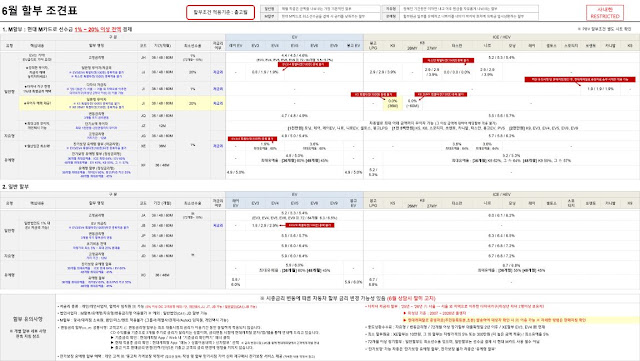Image resolution: width=640 pixels, height=361 pixels.
Task: Select code cell 'JA' in 일반 할부 table
Action: pyautogui.click(x=143, y=215)
